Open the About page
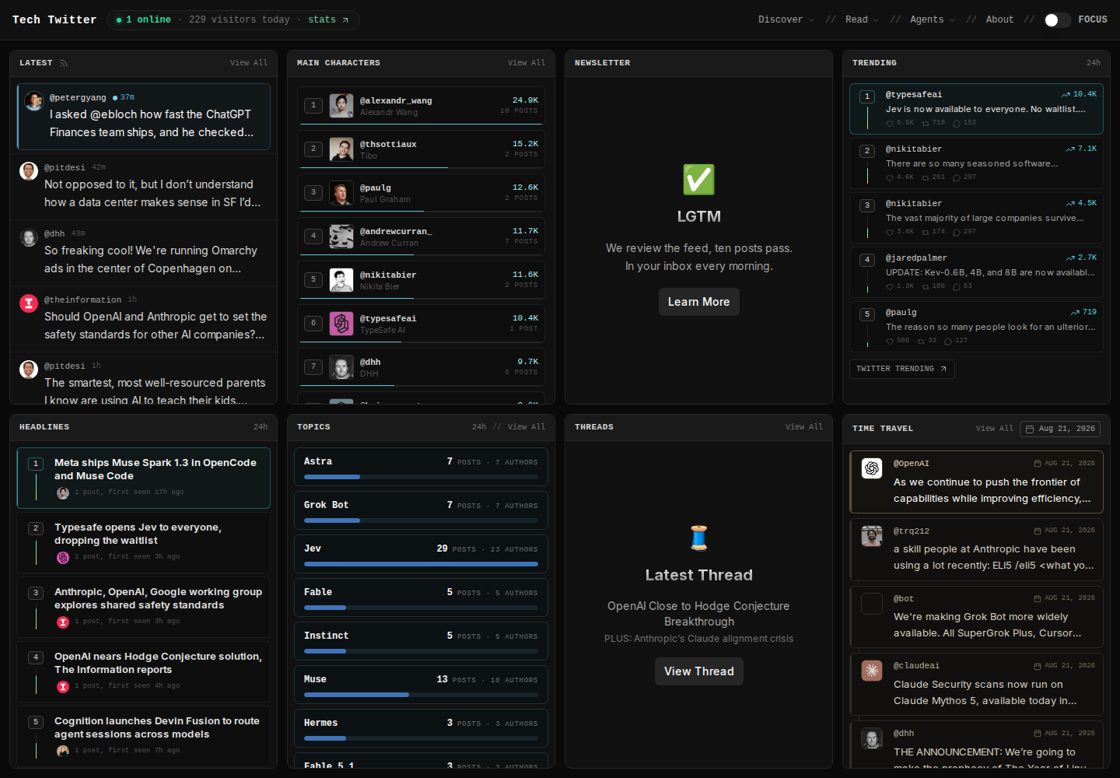The image size is (1120, 778). (999, 20)
